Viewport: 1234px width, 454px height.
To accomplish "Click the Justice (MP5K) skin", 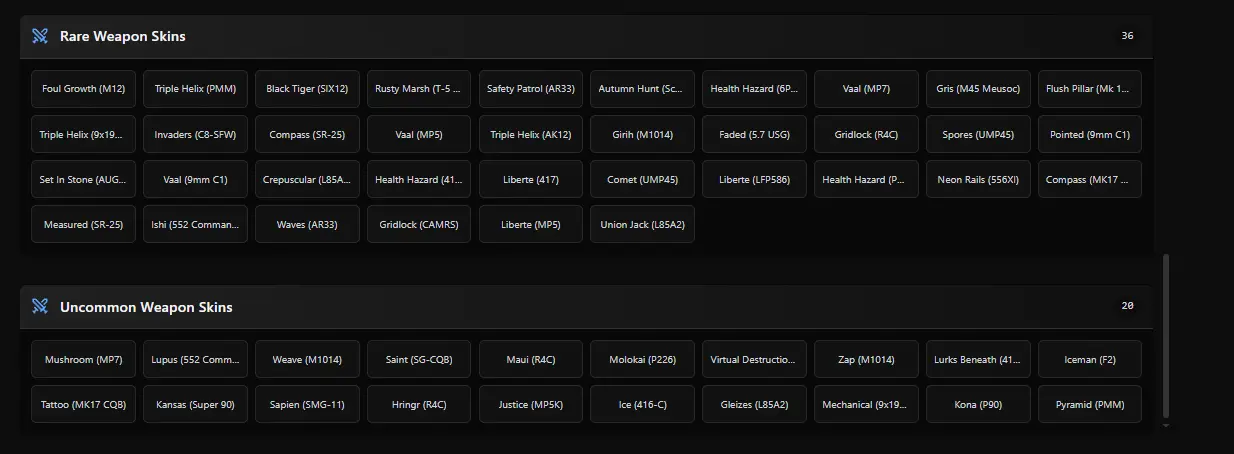I will (x=531, y=406).
